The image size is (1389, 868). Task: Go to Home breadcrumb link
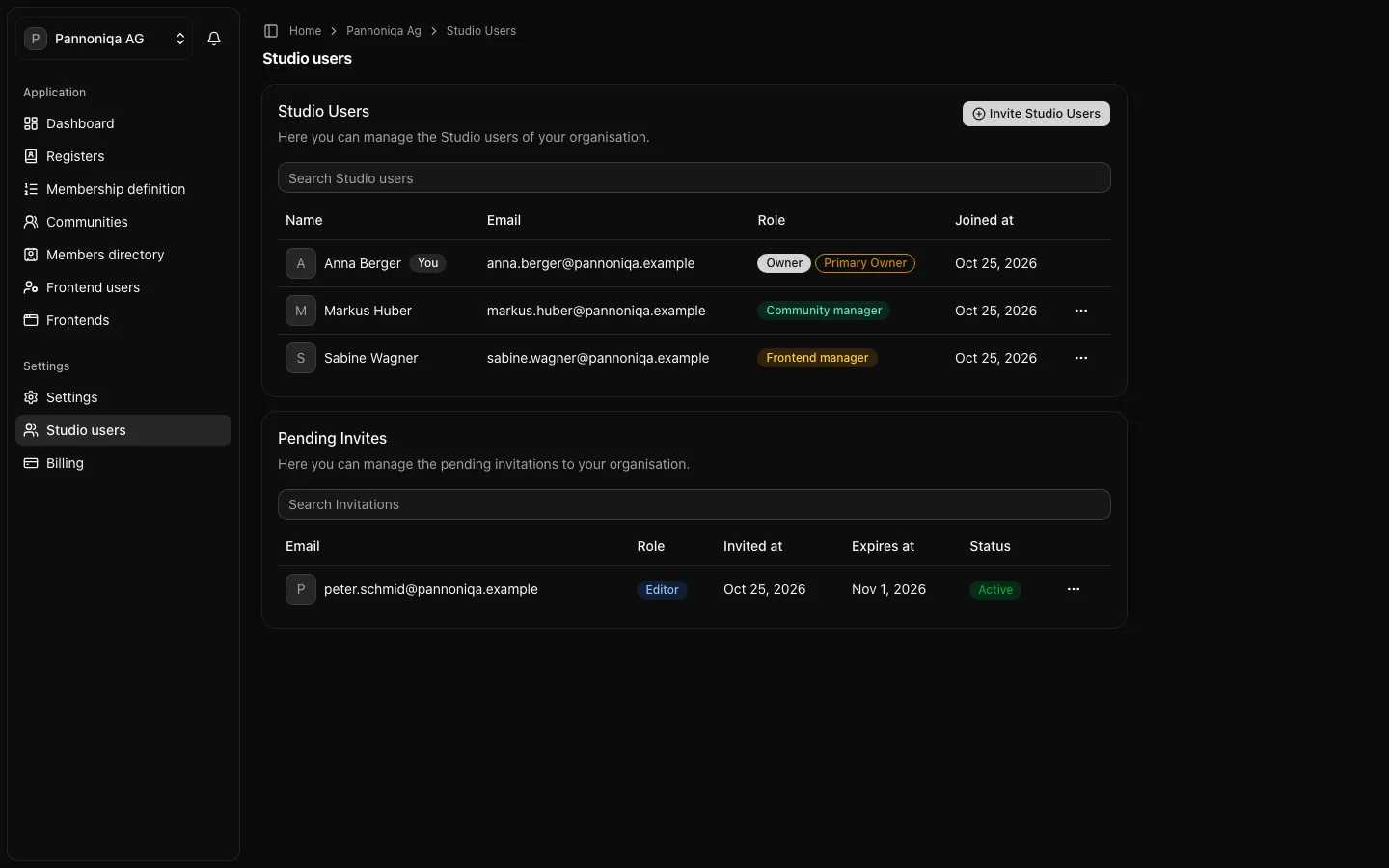tap(305, 31)
